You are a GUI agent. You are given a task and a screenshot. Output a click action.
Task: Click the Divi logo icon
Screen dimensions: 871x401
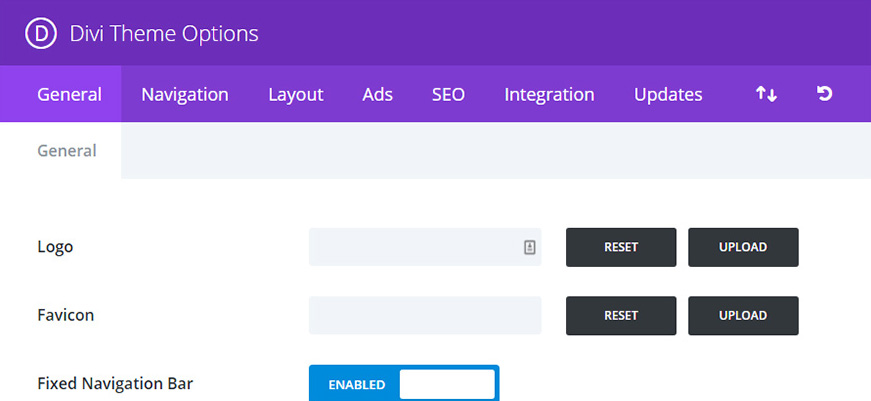(41, 33)
